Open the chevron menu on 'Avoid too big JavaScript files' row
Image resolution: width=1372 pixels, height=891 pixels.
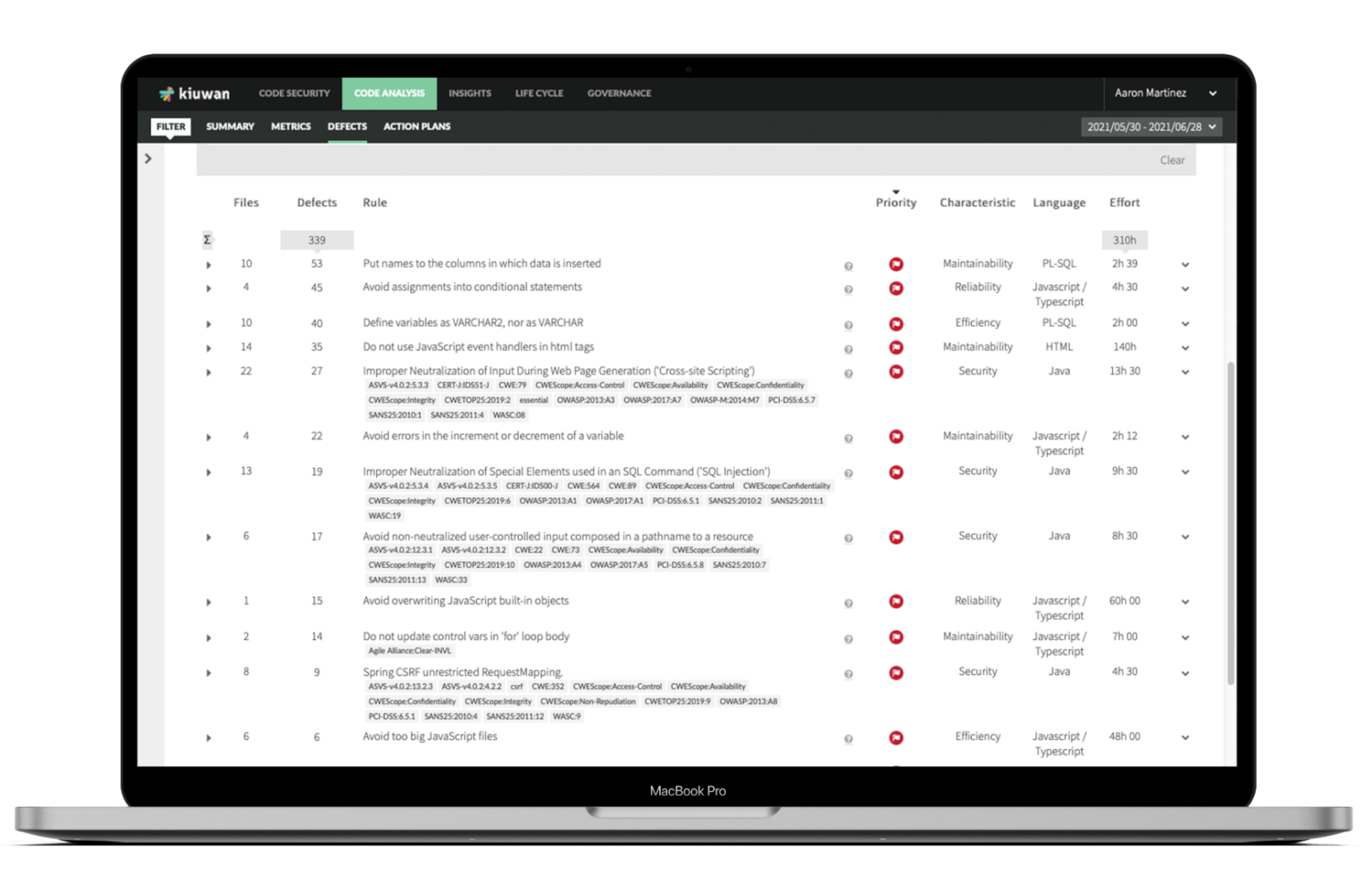[x=1184, y=738]
